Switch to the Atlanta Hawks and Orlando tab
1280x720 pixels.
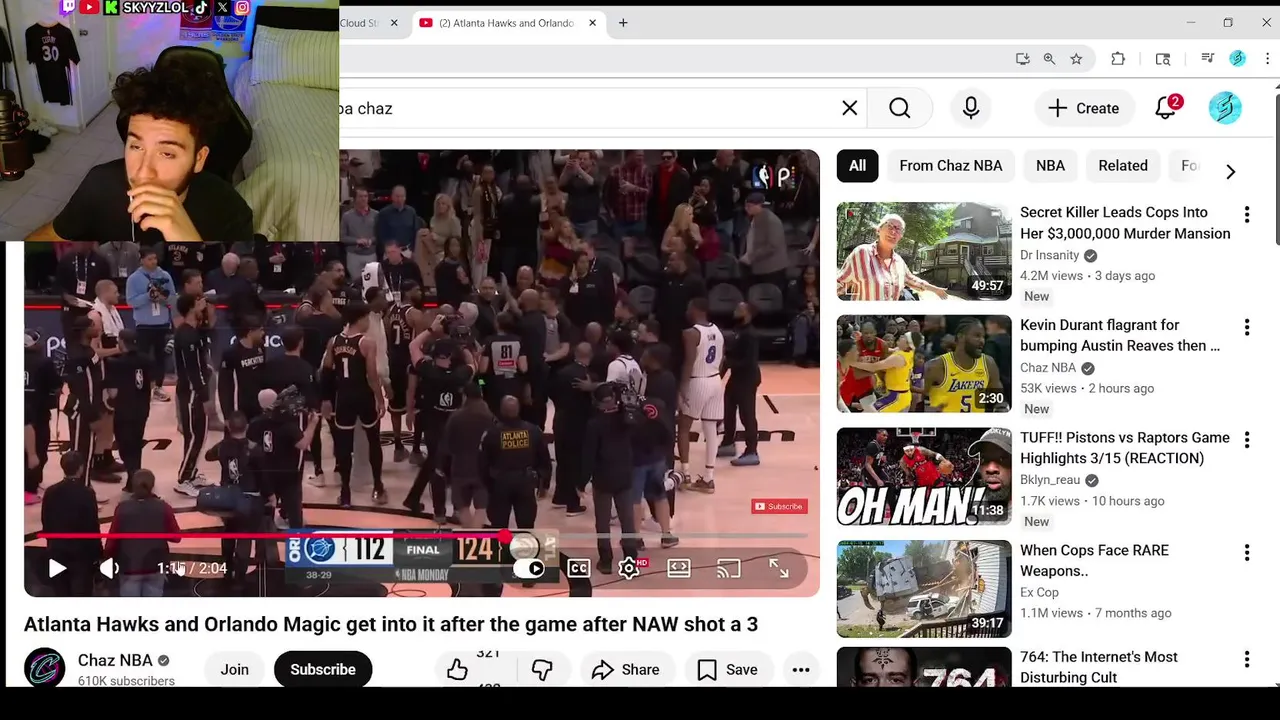pyautogui.click(x=506, y=23)
